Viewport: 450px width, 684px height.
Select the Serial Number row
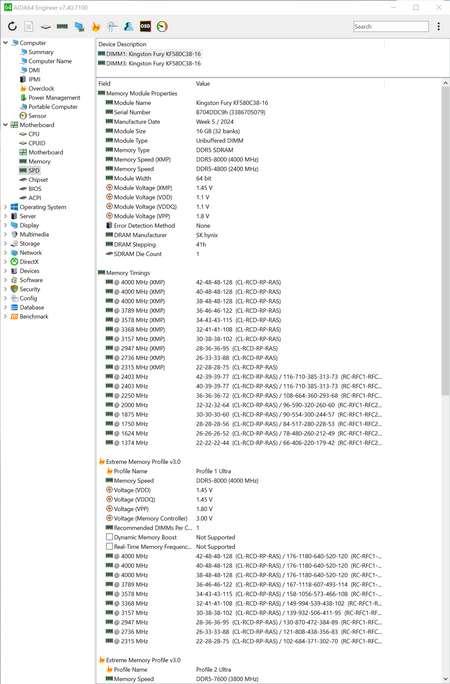[240, 112]
